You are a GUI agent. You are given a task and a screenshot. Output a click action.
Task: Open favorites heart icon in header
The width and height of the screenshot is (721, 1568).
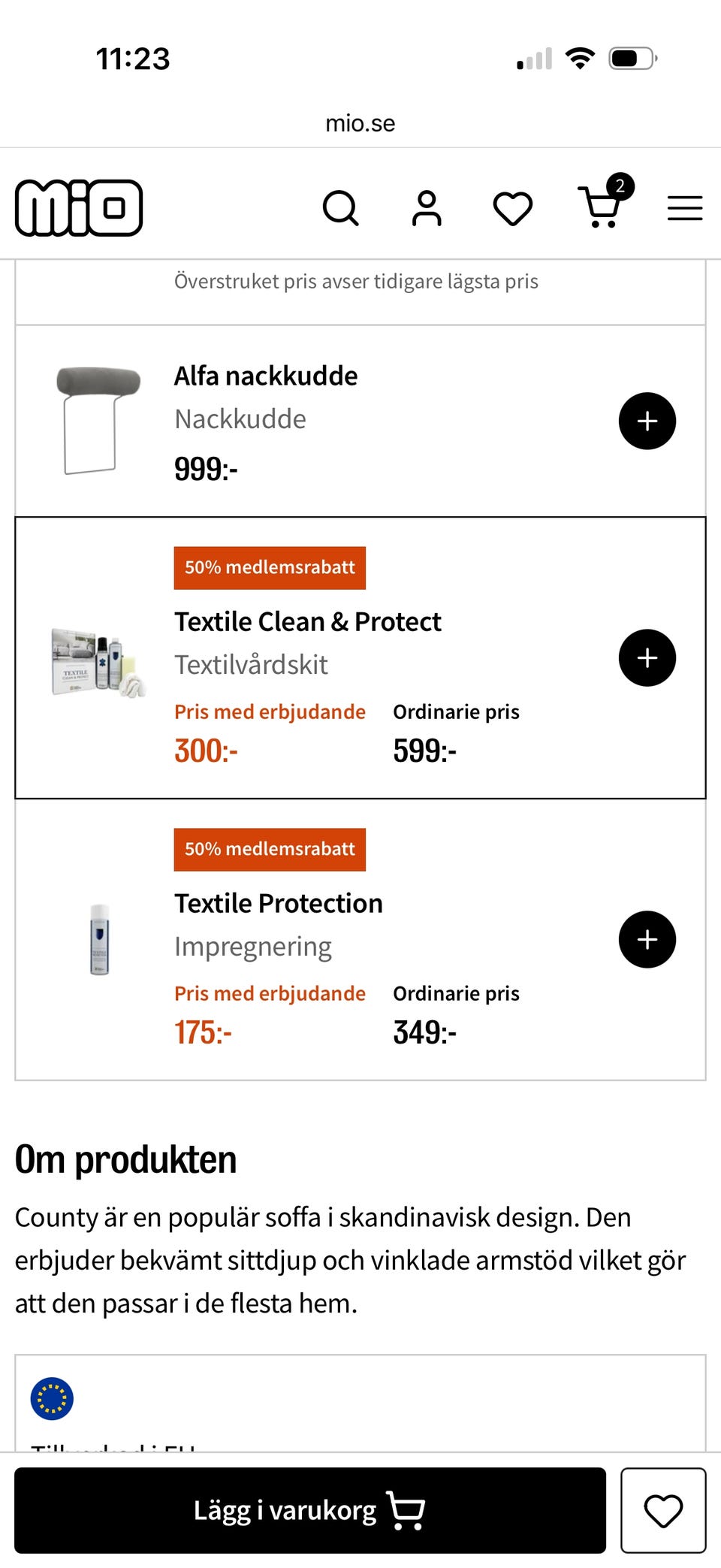513,209
